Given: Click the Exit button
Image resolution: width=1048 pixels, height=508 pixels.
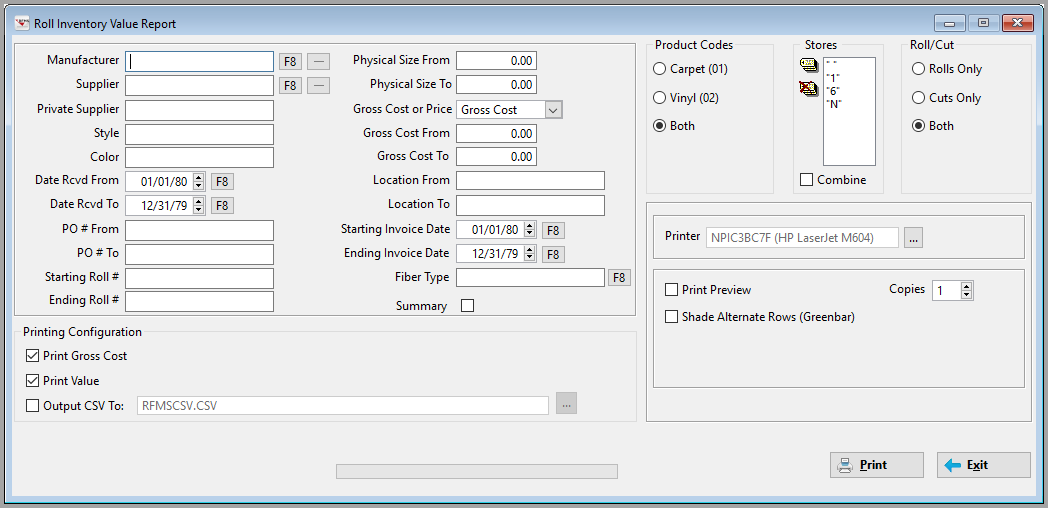Looking at the screenshot, I should click(983, 465).
